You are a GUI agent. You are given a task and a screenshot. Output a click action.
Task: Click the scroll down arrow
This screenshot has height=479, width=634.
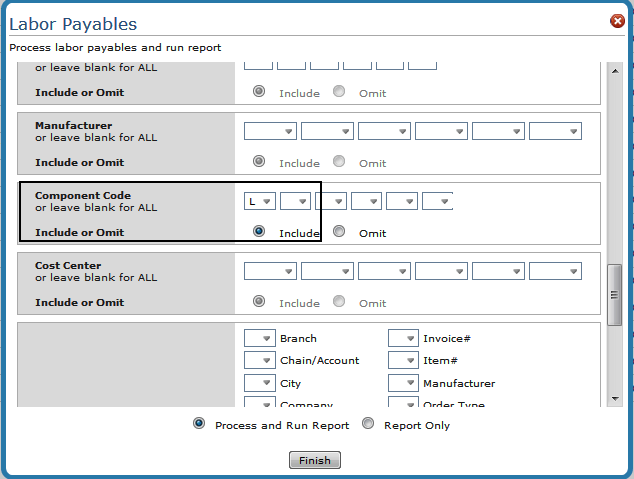615,398
